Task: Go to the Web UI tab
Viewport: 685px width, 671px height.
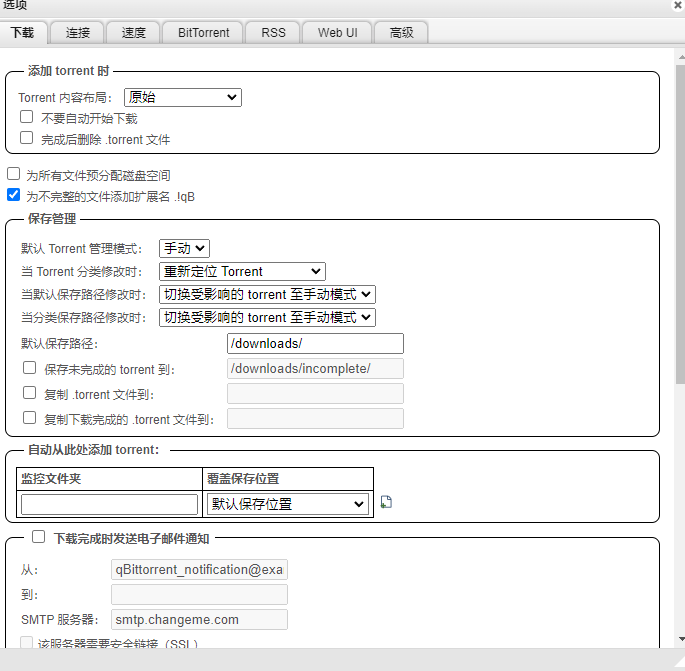Action: (x=337, y=33)
